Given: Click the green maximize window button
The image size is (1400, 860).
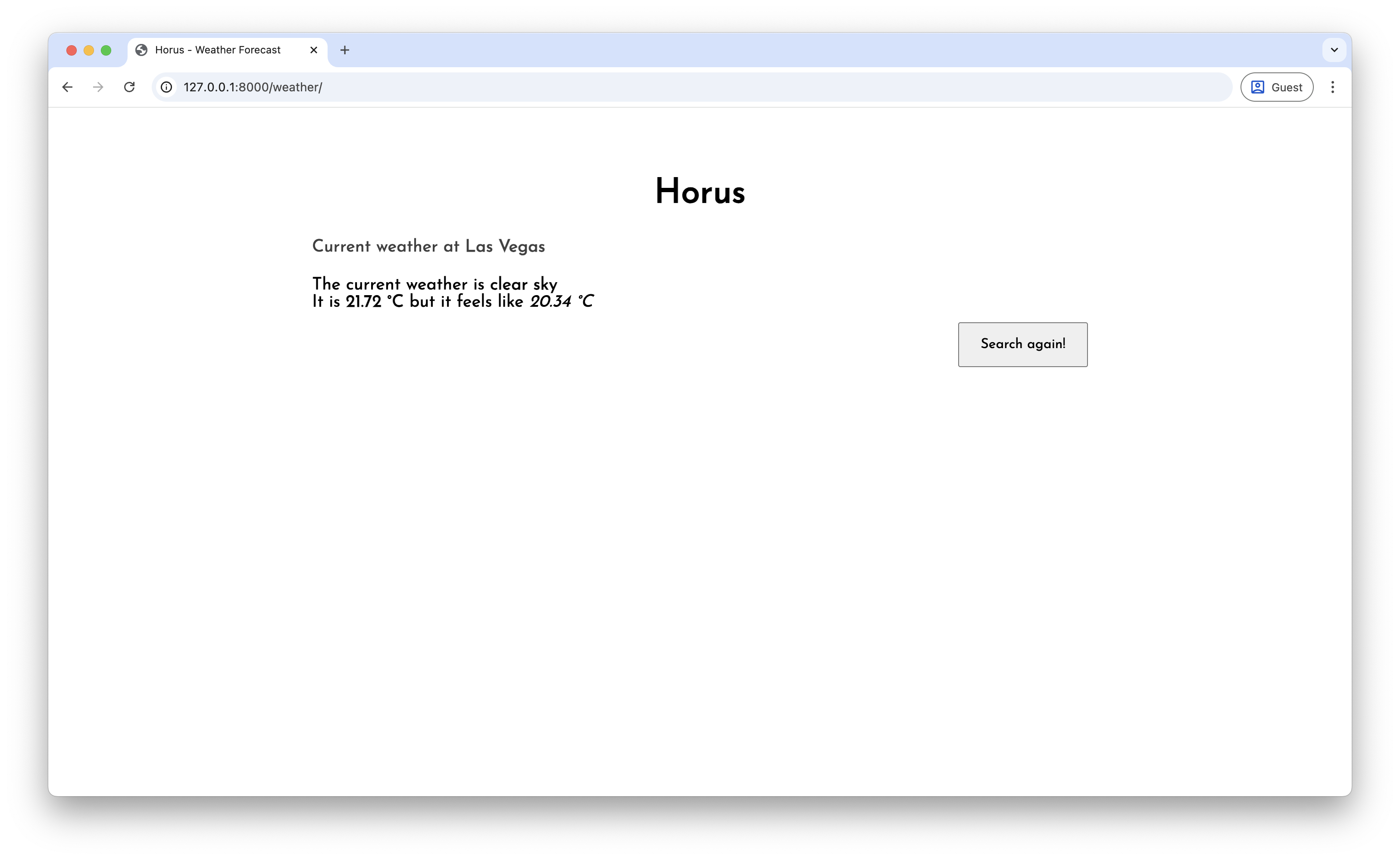Looking at the screenshot, I should (106, 50).
